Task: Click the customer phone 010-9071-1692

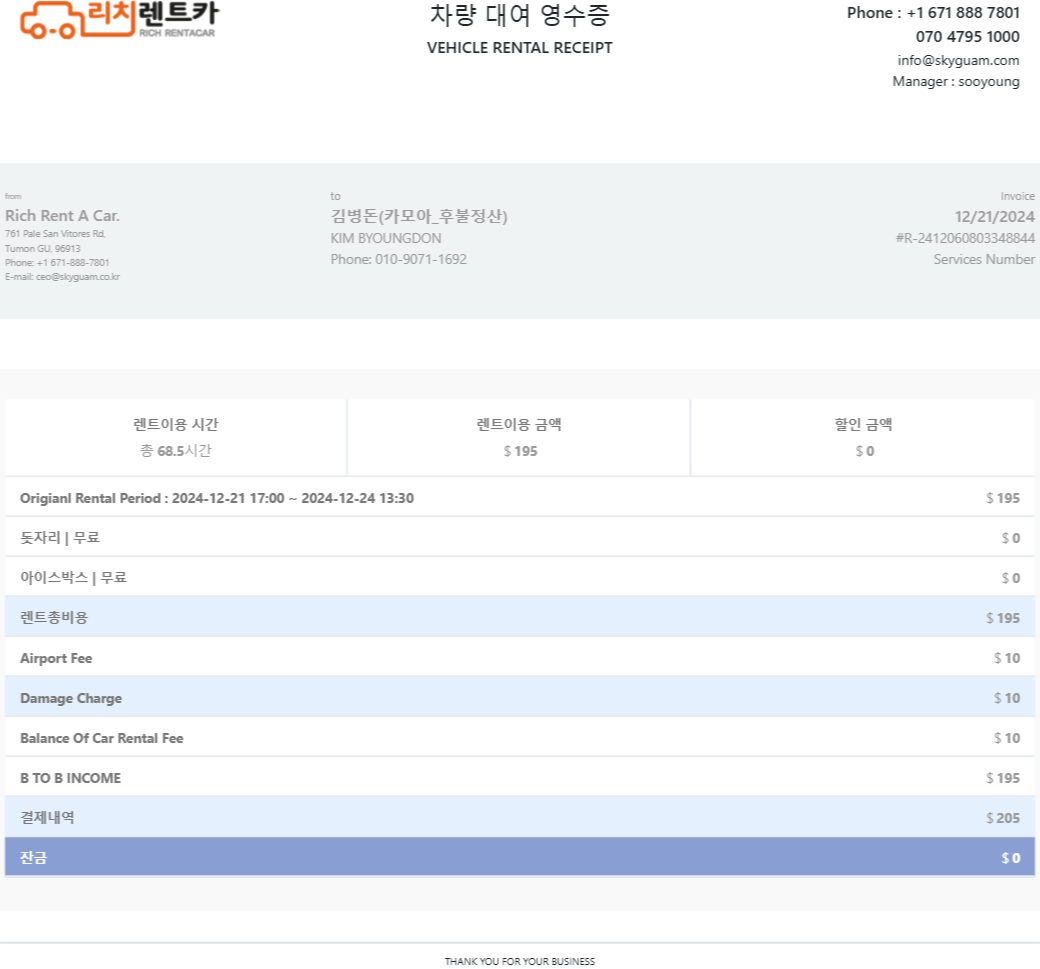Action: (x=398, y=259)
